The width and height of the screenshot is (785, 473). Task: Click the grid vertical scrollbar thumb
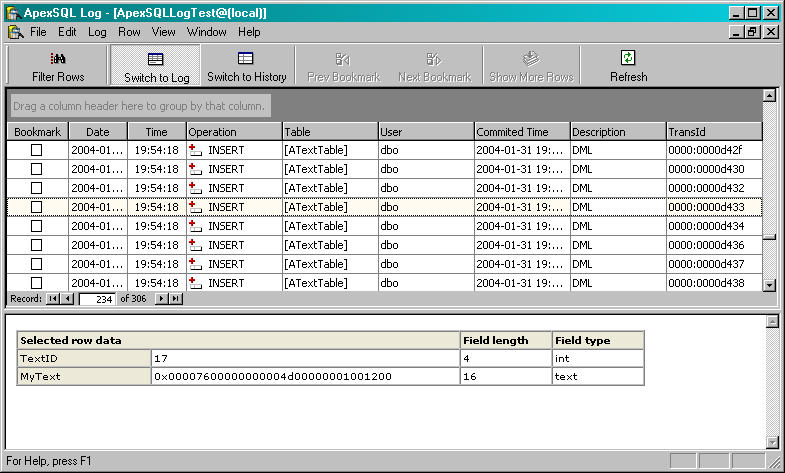coord(769,237)
